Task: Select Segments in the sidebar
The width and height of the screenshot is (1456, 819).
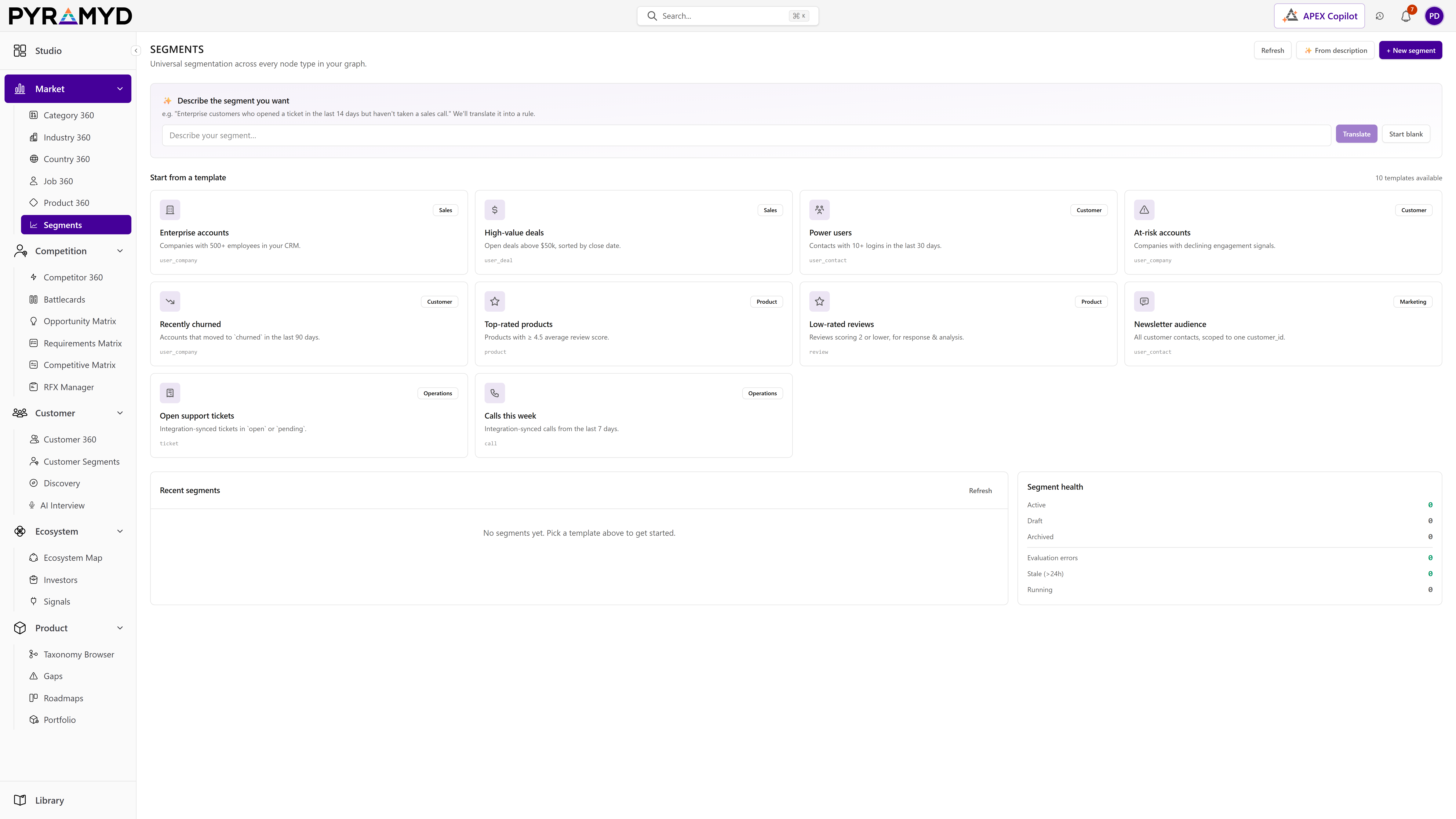Action: pyautogui.click(x=76, y=225)
